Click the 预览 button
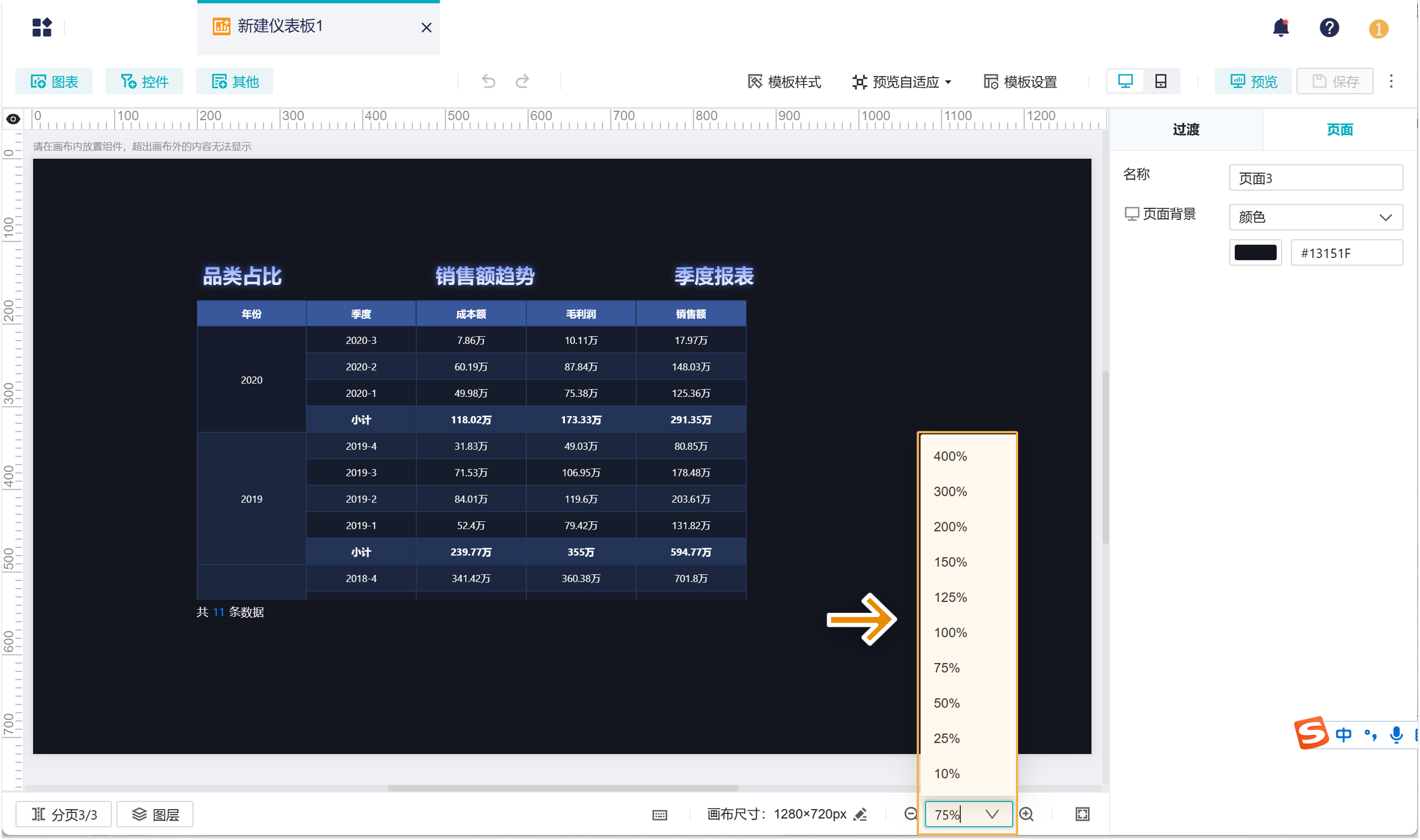 click(1252, 82)
